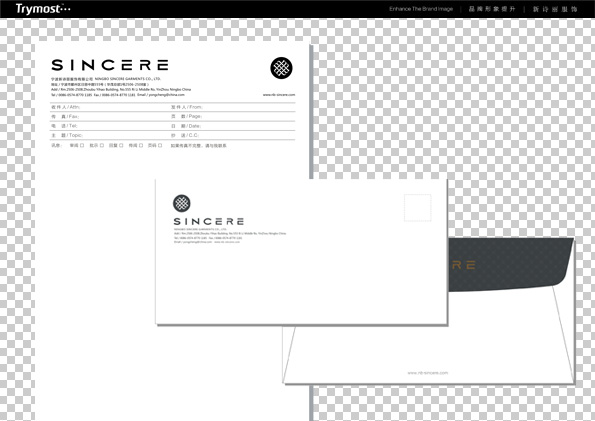This screenshot has height=421, width=595.
Task: Click the rightmost Chinese text in the header
Action: (x=555, y=9)
